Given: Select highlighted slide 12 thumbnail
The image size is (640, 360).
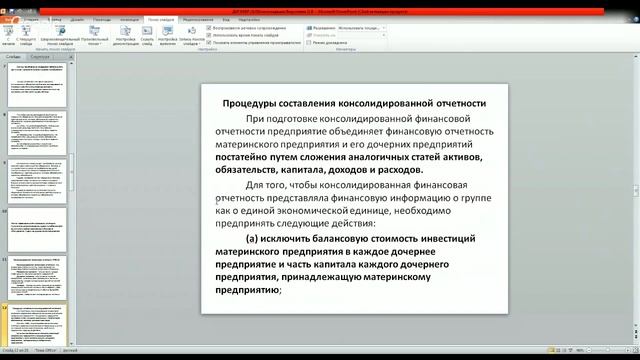Looking at the screenshot, I should pos(37,325).
